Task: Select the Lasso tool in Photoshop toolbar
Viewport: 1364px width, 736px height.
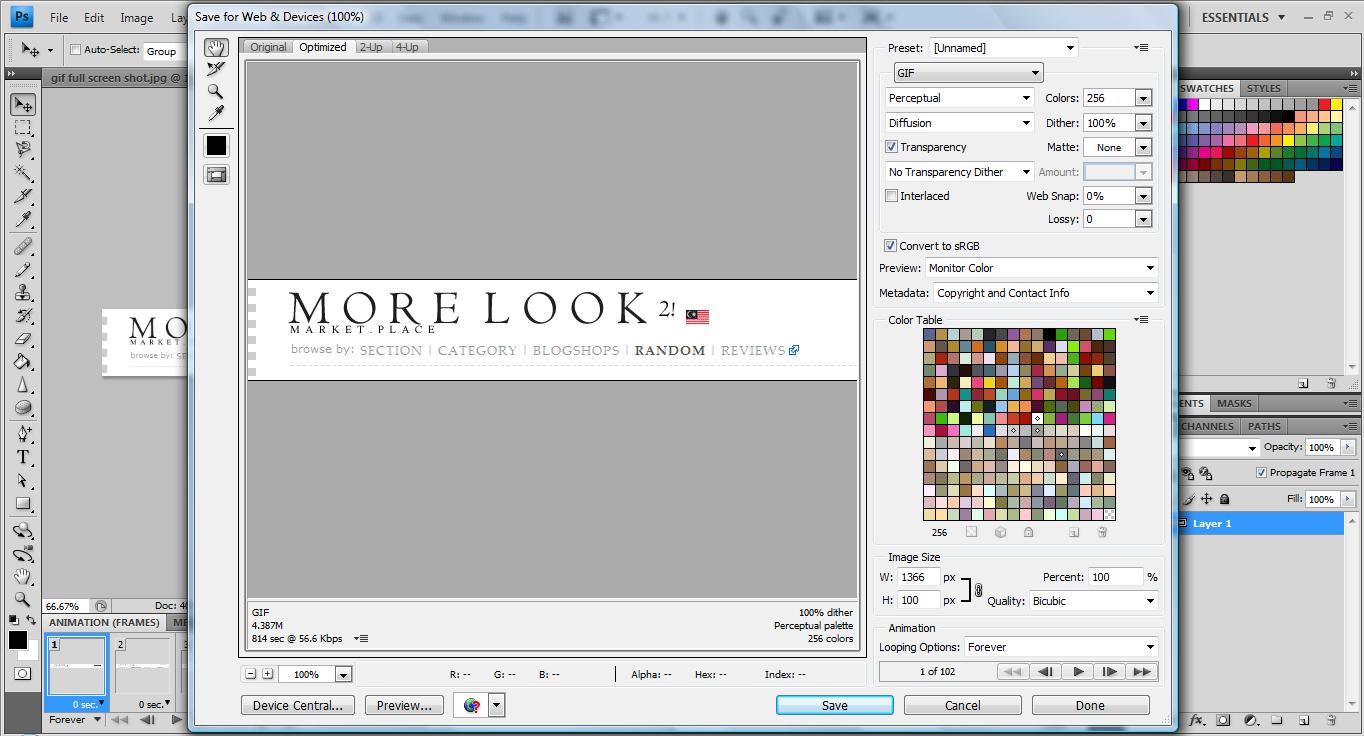Action: (23, 150)
